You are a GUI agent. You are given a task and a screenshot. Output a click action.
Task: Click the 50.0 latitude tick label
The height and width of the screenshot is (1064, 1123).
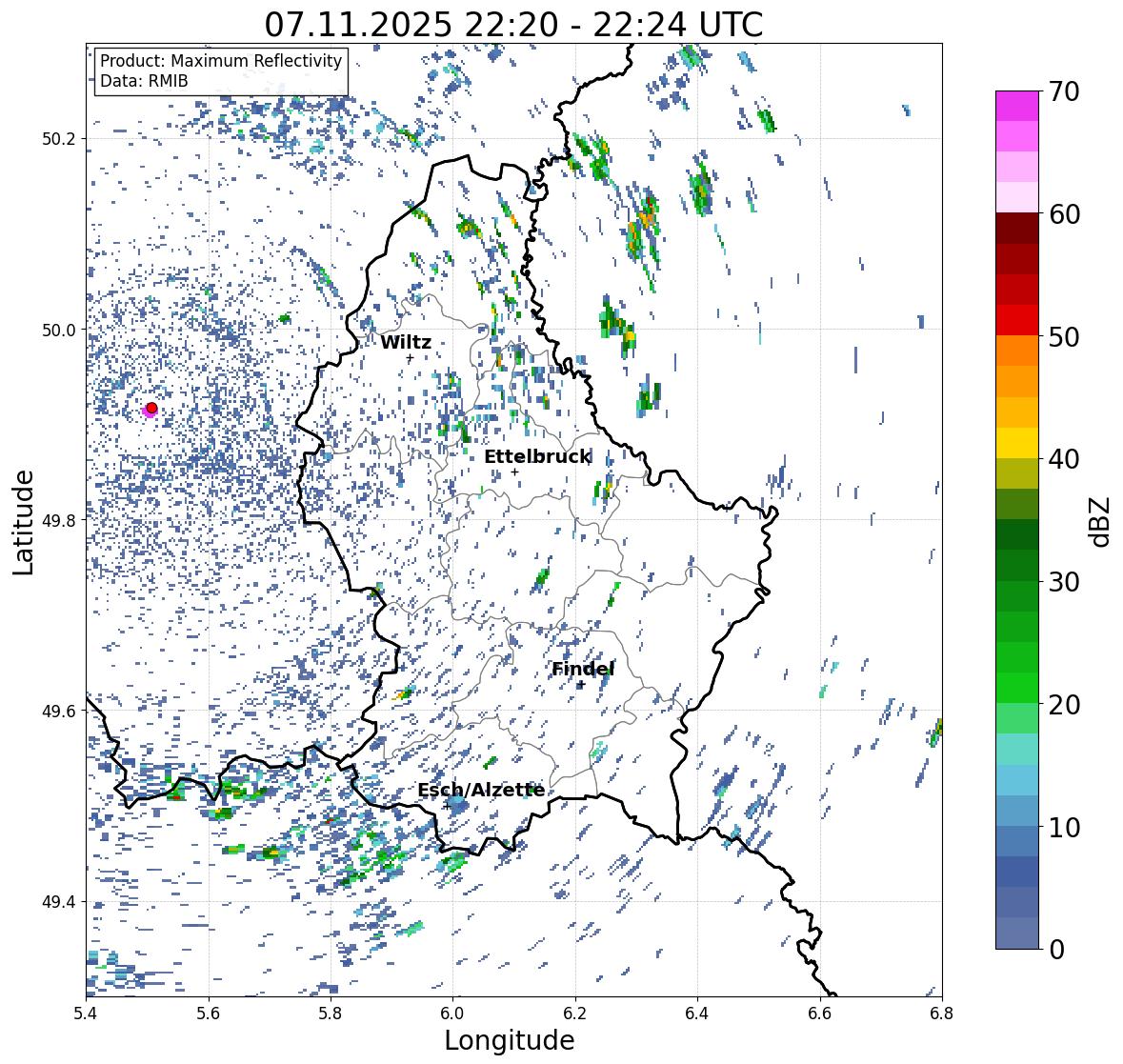coord(59,331)
